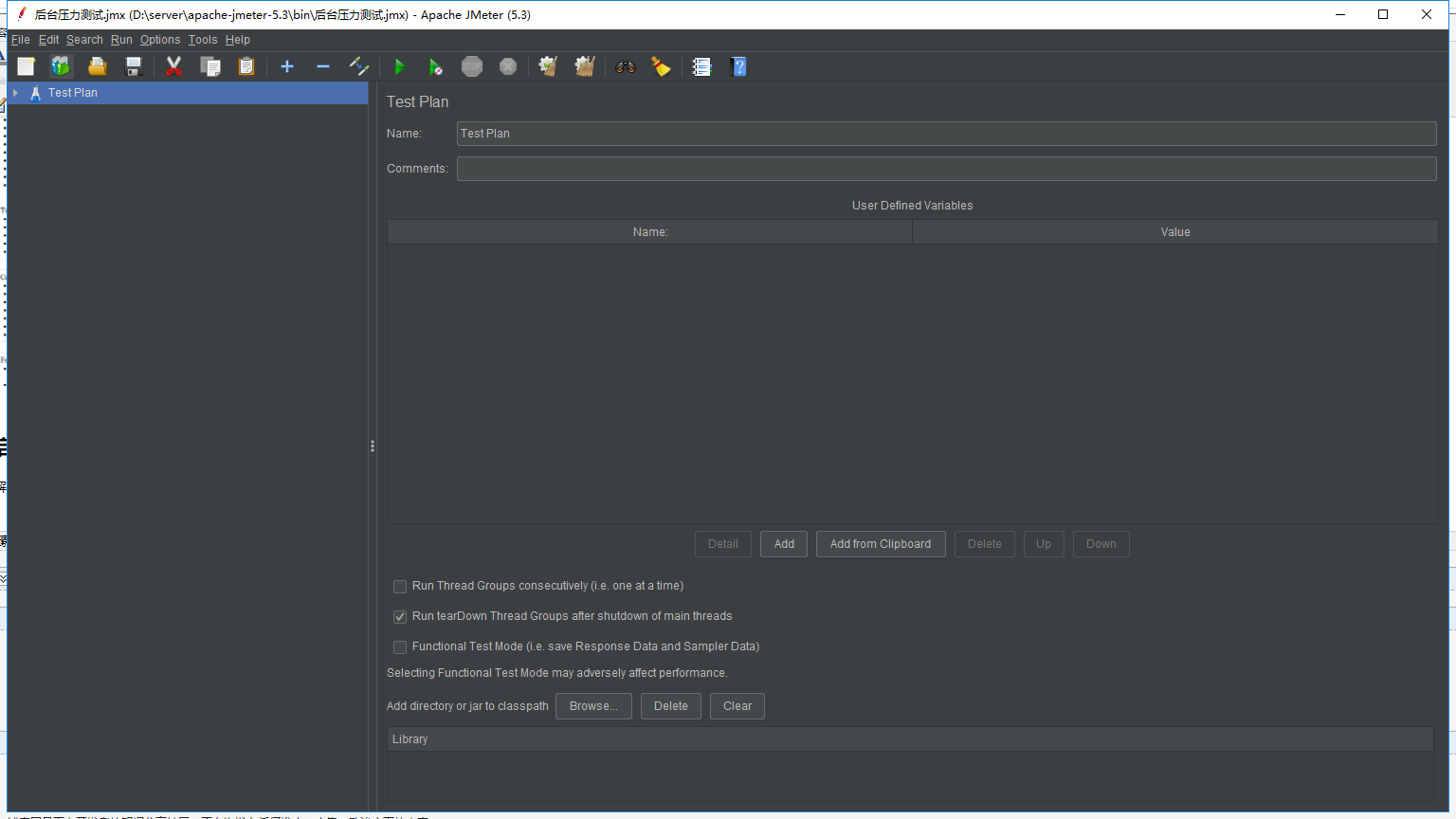This screenshot has width=1456, height=819.
Task: Open the Templates icon in toolbar
Action: 61,66
